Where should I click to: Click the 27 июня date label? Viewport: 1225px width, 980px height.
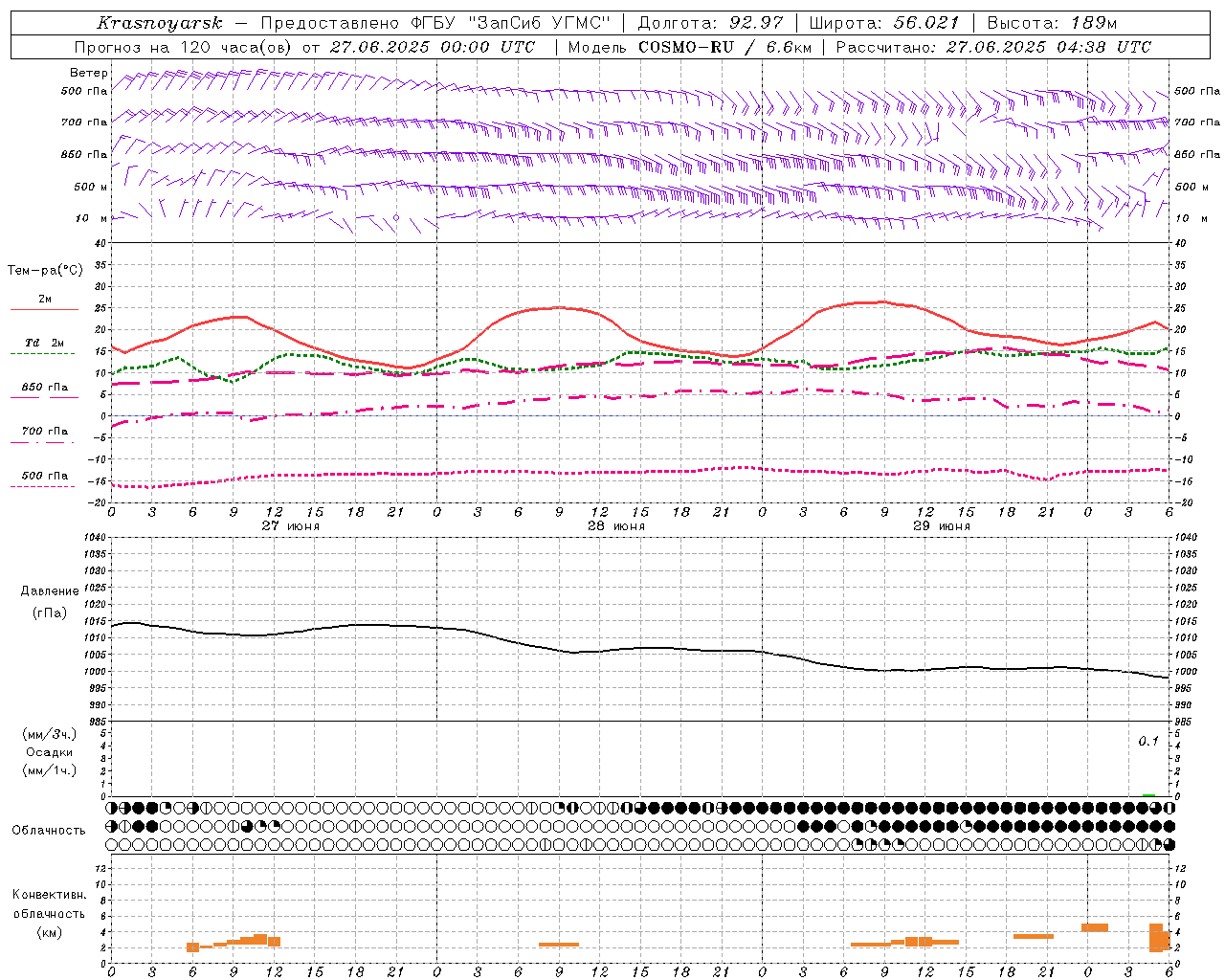click(290, 526)
